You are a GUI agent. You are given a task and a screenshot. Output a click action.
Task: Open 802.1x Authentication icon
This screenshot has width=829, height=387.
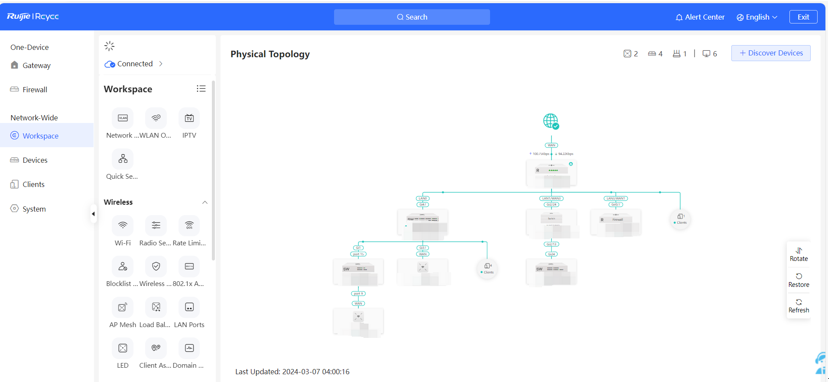(189, 266)
